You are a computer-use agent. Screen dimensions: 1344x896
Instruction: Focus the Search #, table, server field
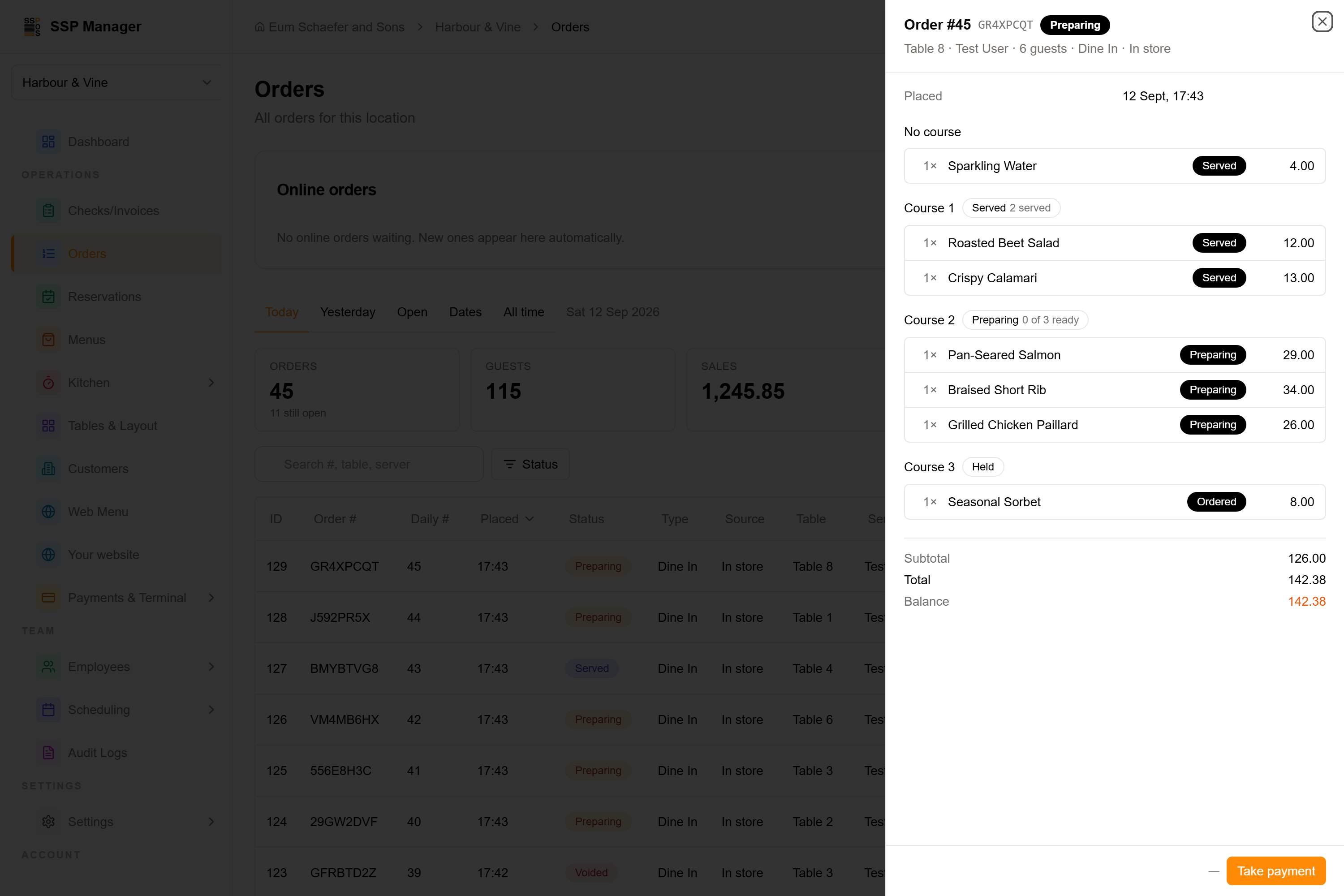point(369,464)
